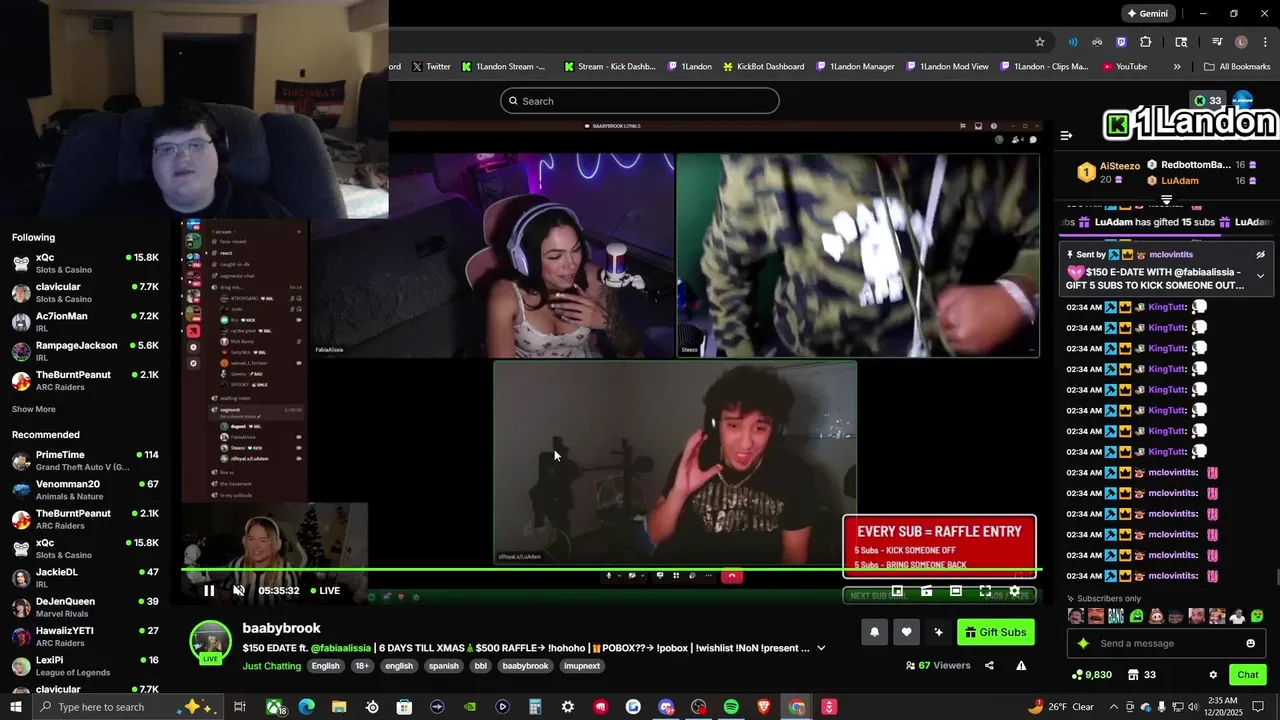The height and width of the screenshot is (720, 1280).
Task: Open video player settings gear
Action: (1014, 591)
